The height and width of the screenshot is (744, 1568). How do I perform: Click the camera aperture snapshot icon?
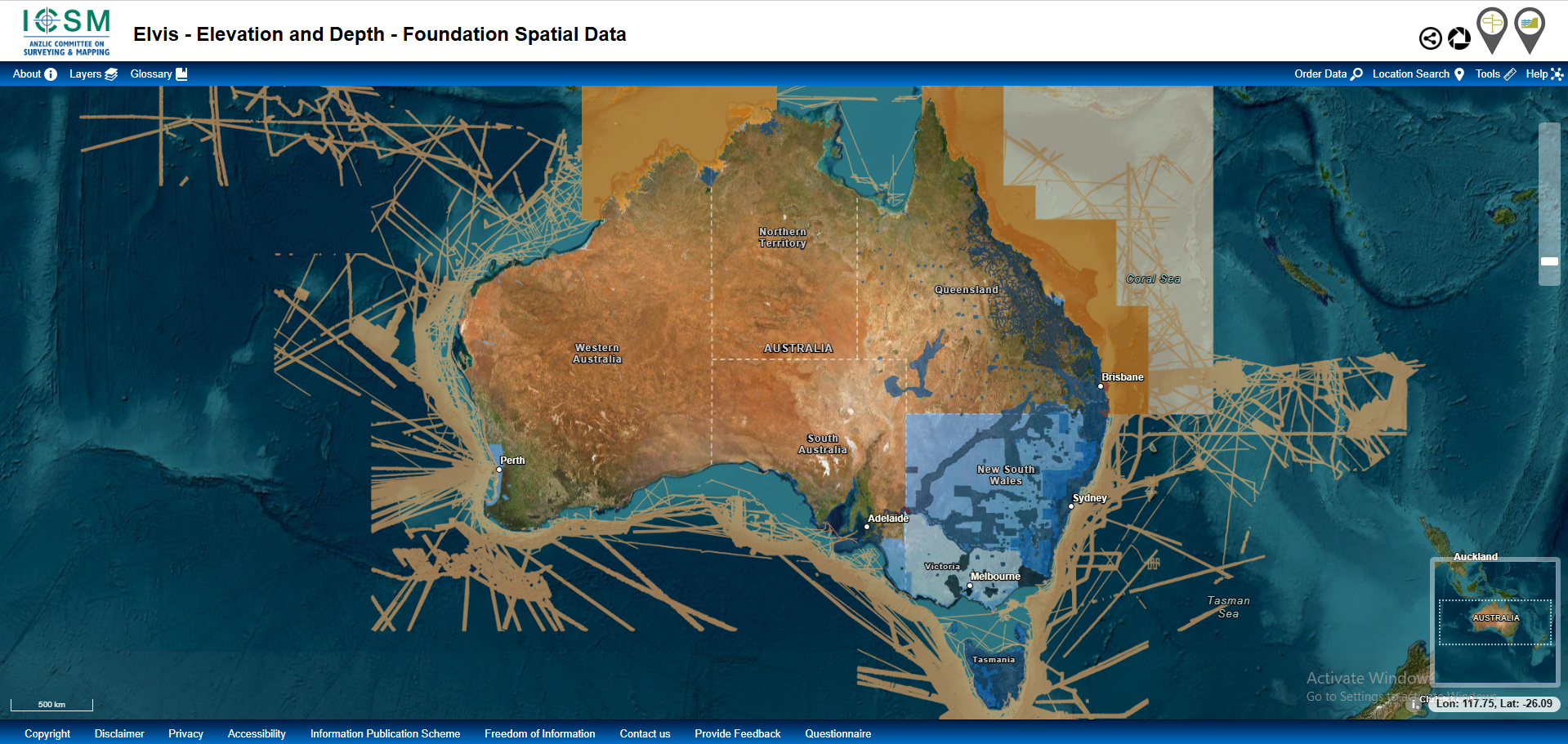coord(1459,38)
